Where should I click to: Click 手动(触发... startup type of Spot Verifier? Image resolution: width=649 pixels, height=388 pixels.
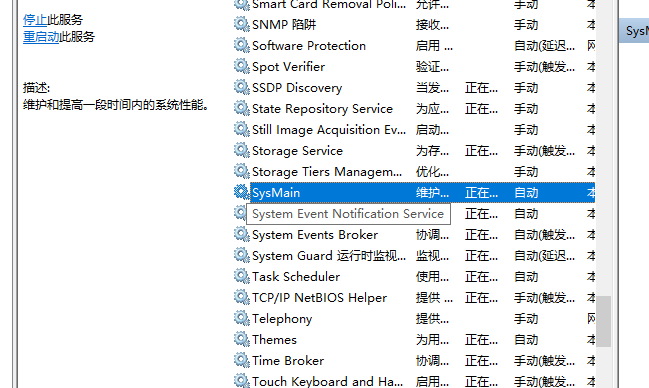(544, 67)
